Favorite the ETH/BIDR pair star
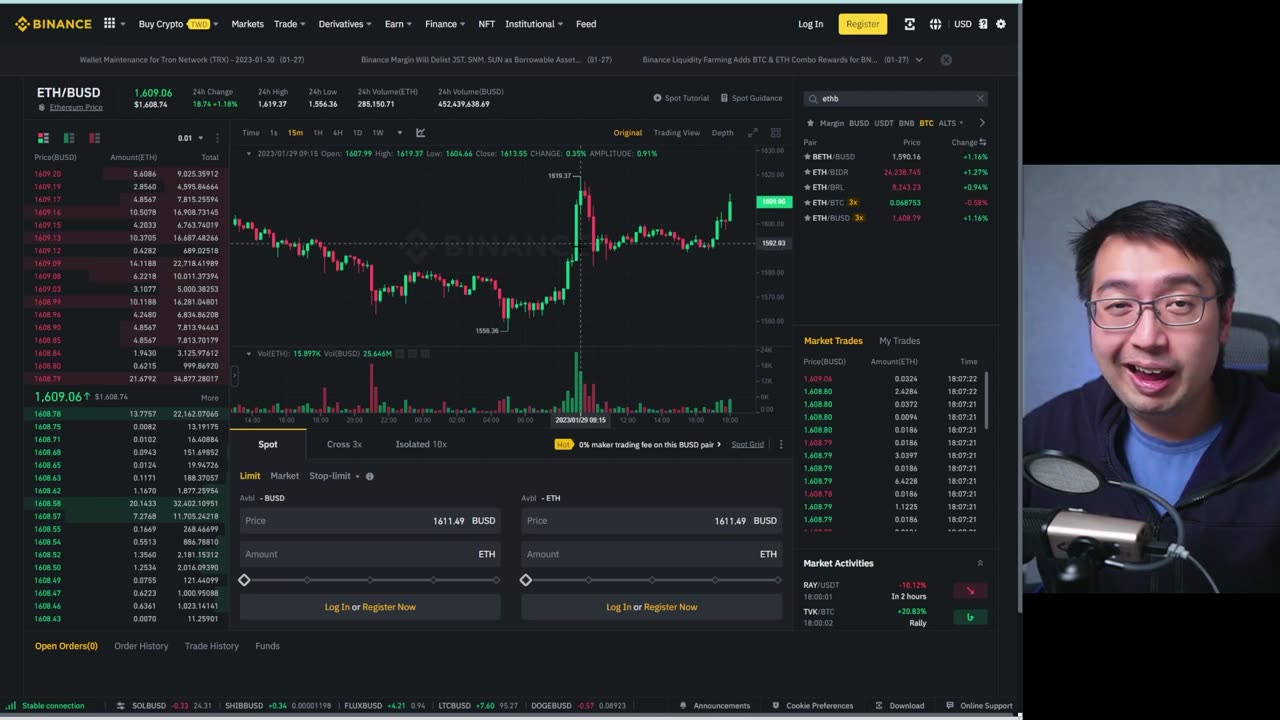 808,172
